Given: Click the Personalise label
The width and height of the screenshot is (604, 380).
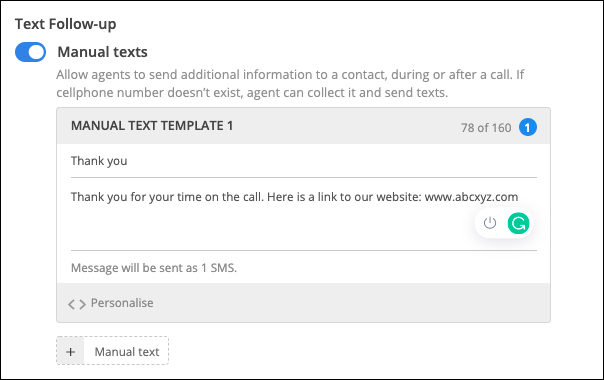Looking at the screenshot, I should pos(122,303).
